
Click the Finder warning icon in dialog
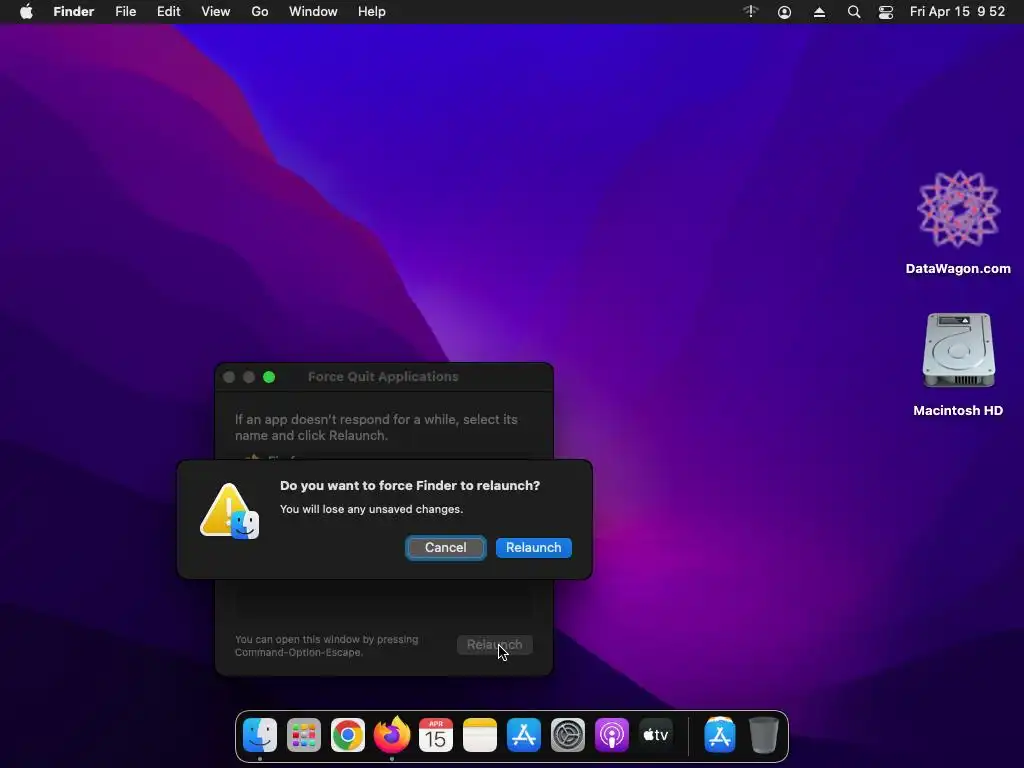pyautogui.click(x=230, y=511)
